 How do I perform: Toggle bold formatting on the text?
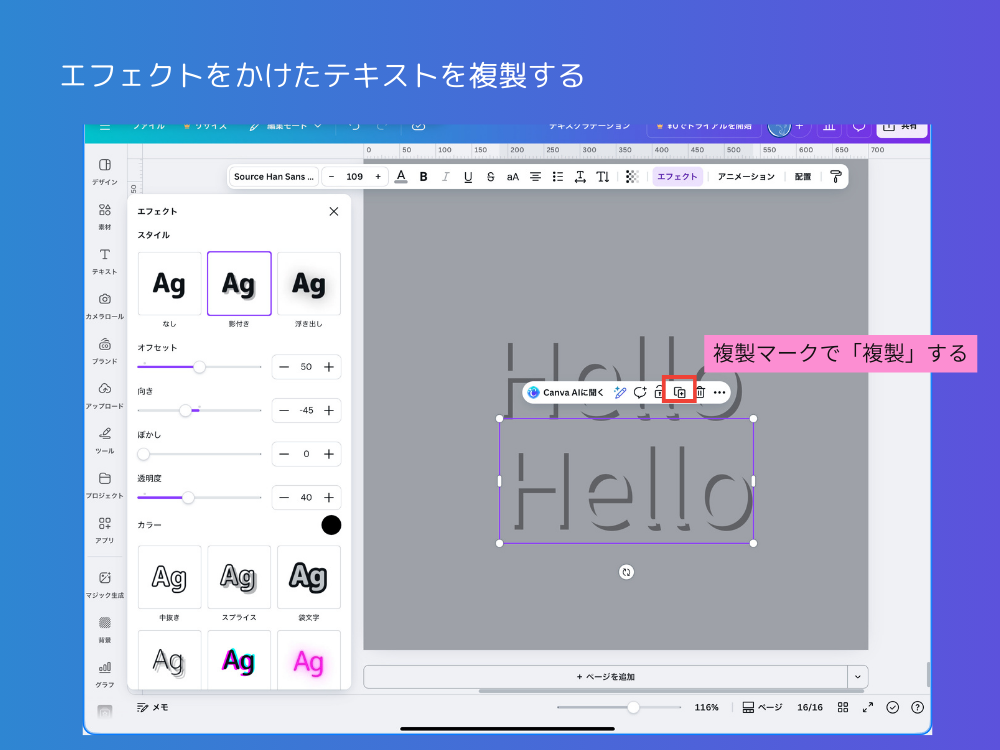tap(422, 176)
